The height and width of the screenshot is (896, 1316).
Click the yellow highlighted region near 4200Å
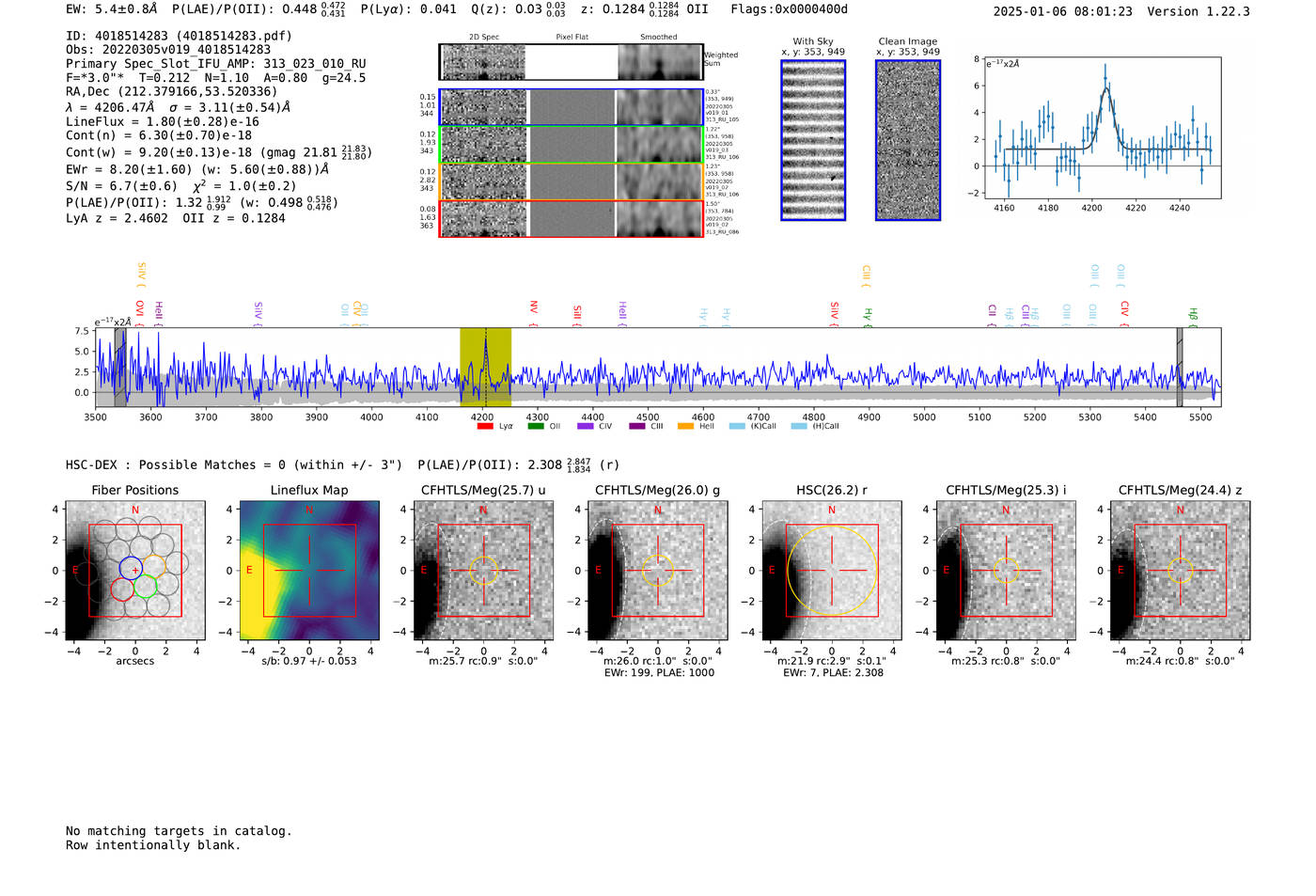point(485,368)
